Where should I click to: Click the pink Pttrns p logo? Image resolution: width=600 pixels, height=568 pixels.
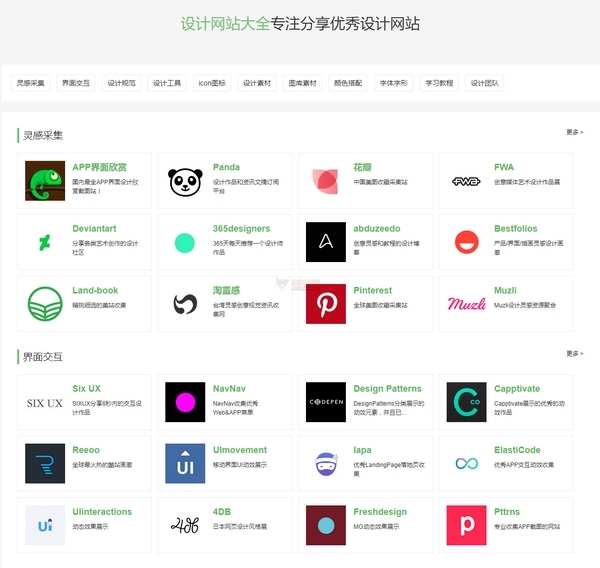click(x=466, y=525)
